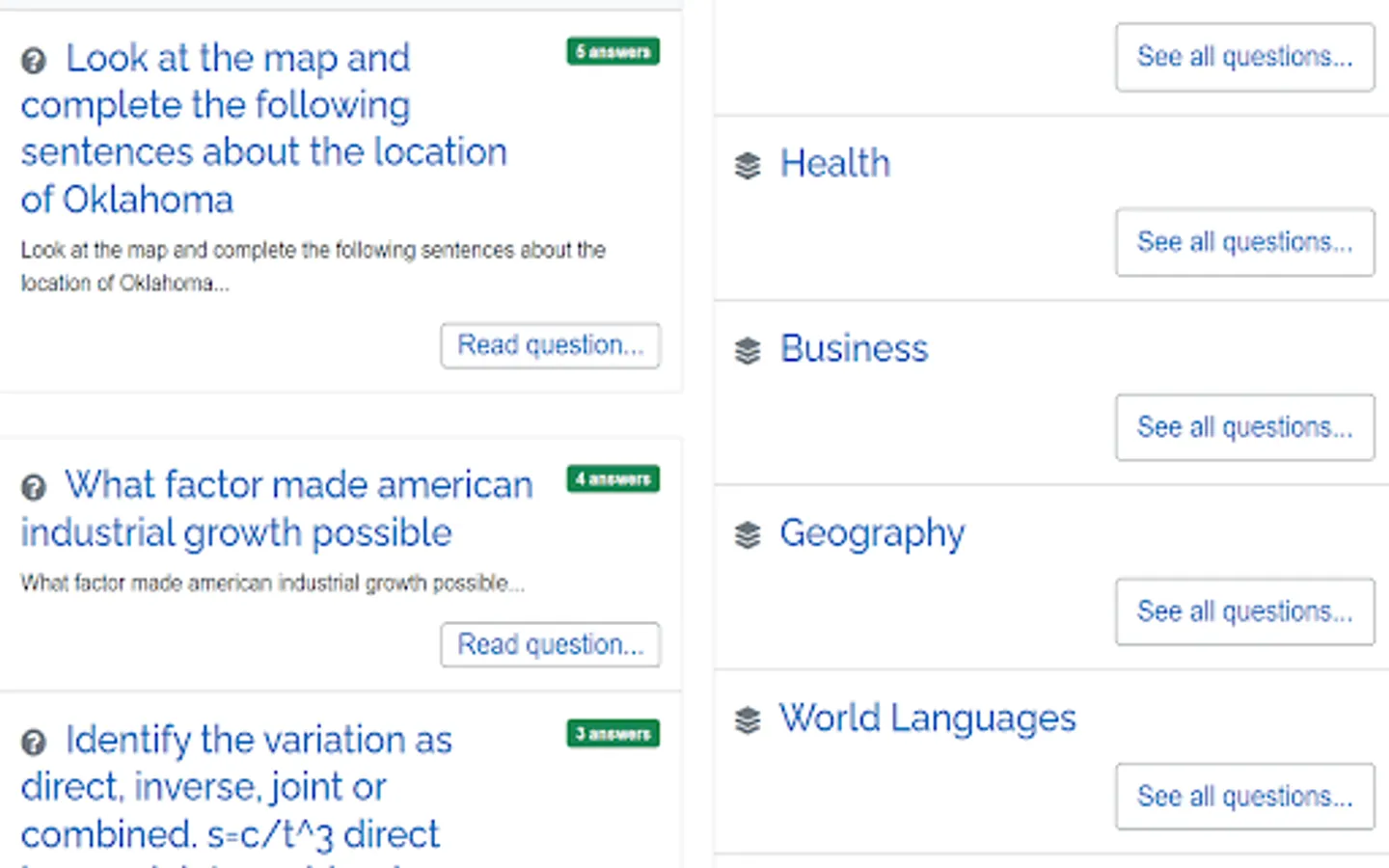The height and width of the screenshot is (868, 1389).
Task: Click the stack icon beside World Languages
Action: click(748, 720)
